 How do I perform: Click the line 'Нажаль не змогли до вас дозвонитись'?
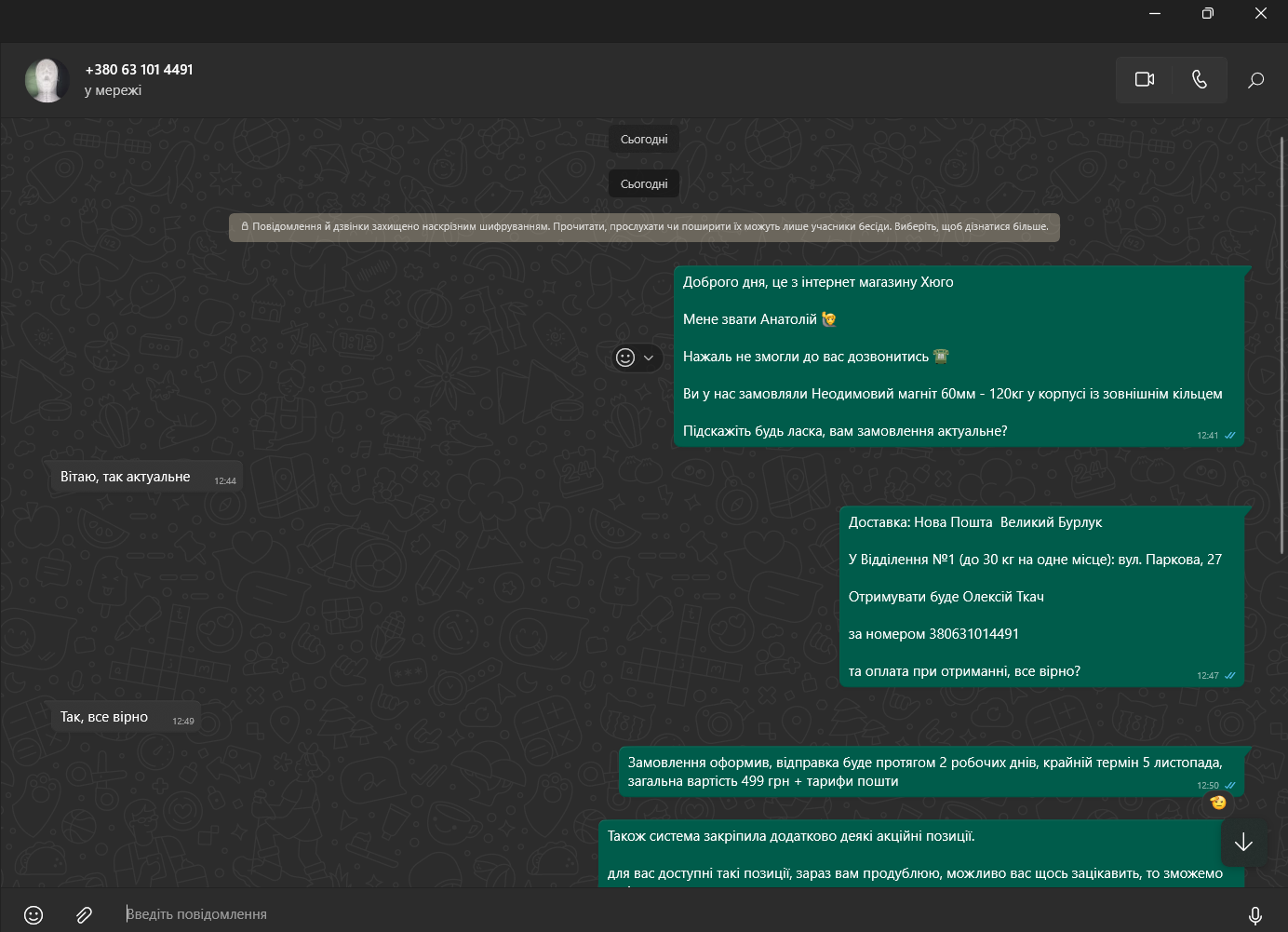(815, 357)
